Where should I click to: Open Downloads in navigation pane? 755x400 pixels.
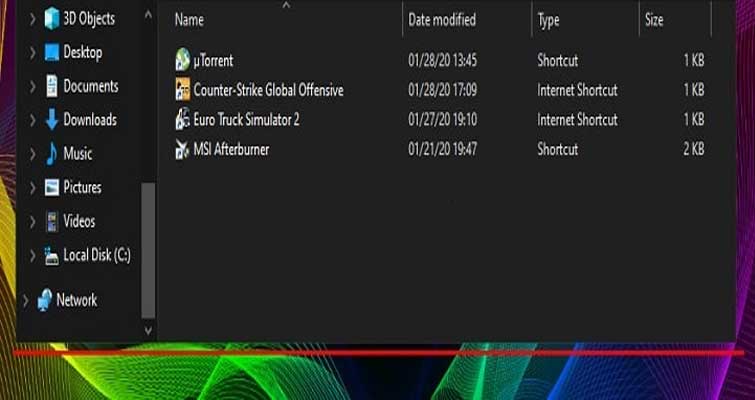tap(90, 120)
